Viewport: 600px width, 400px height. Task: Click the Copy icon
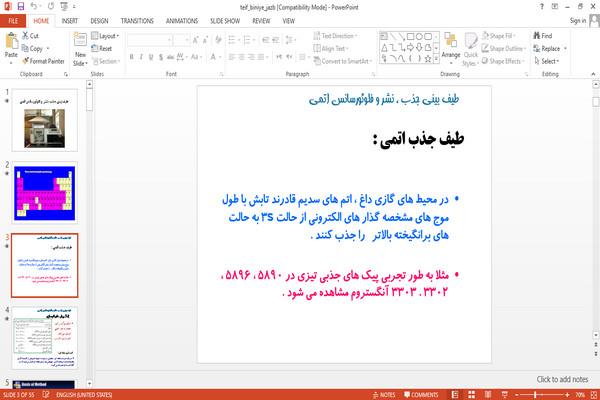pyautogui.click(x=25, y=48)
